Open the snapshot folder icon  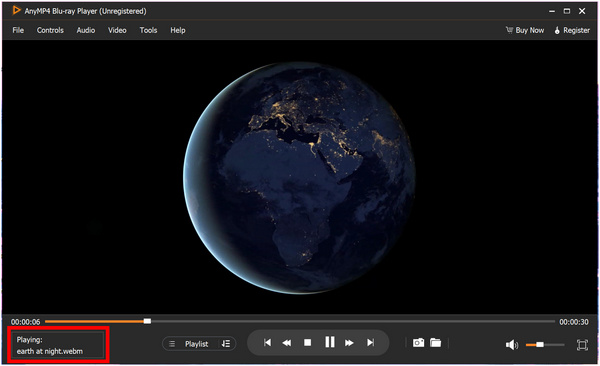click(435, 342)
